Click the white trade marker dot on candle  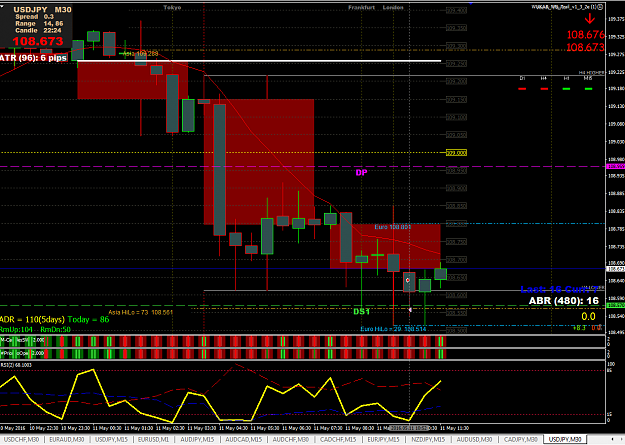click(x=408, y=280)
